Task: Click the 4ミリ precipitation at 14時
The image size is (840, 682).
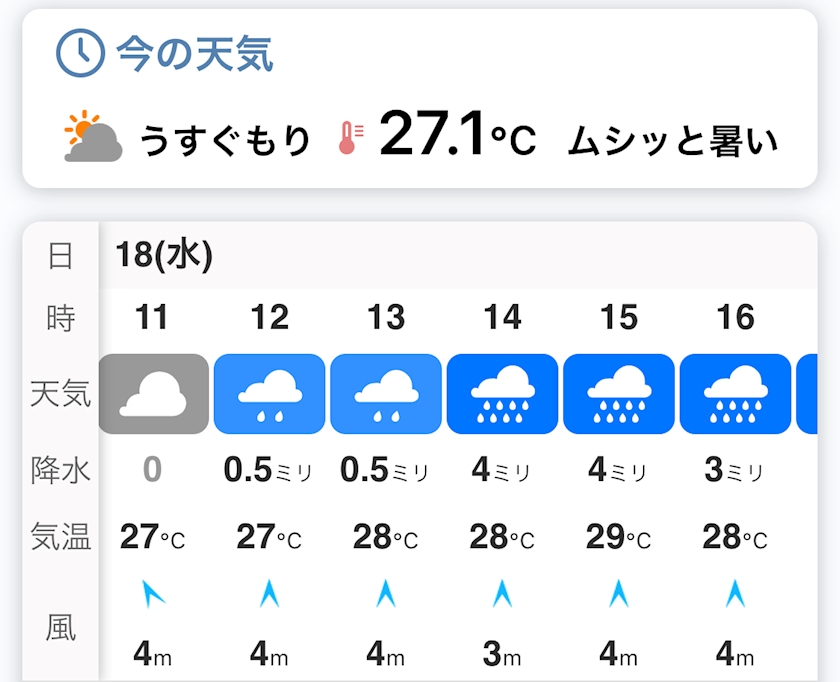Action: click(x=502, y=469)
